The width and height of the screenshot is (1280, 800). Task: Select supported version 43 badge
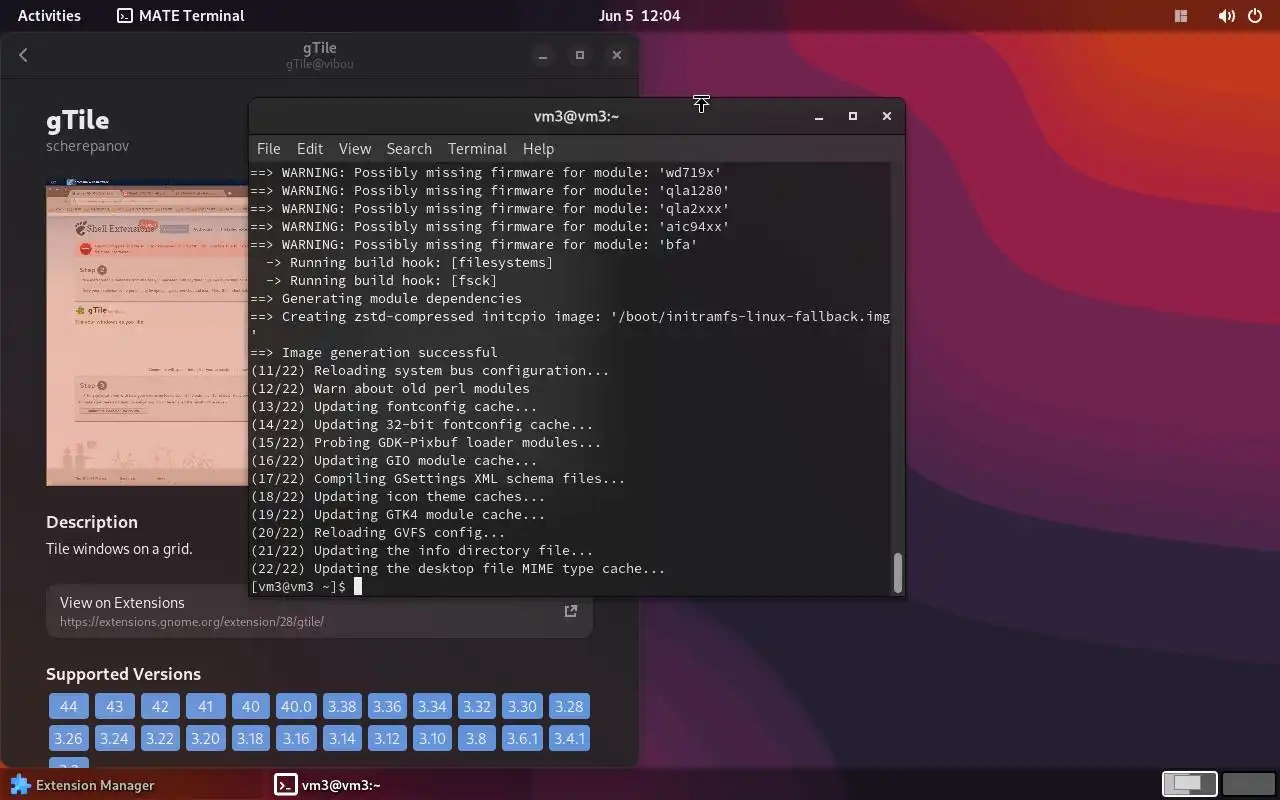[114, 706]
